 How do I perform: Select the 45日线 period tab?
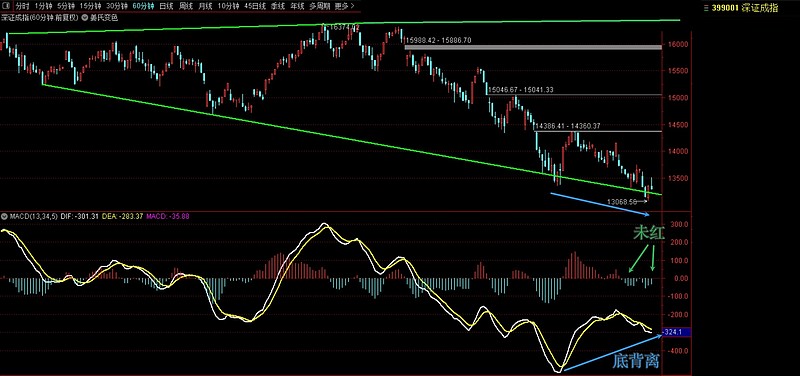point(255,7)
